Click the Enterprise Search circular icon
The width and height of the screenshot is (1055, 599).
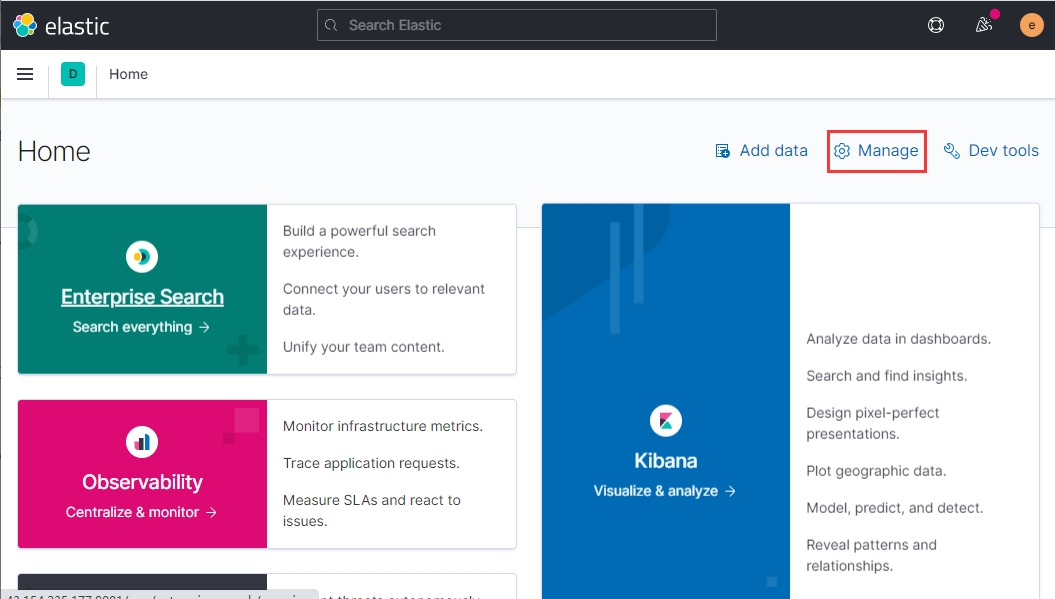[142, 257]
